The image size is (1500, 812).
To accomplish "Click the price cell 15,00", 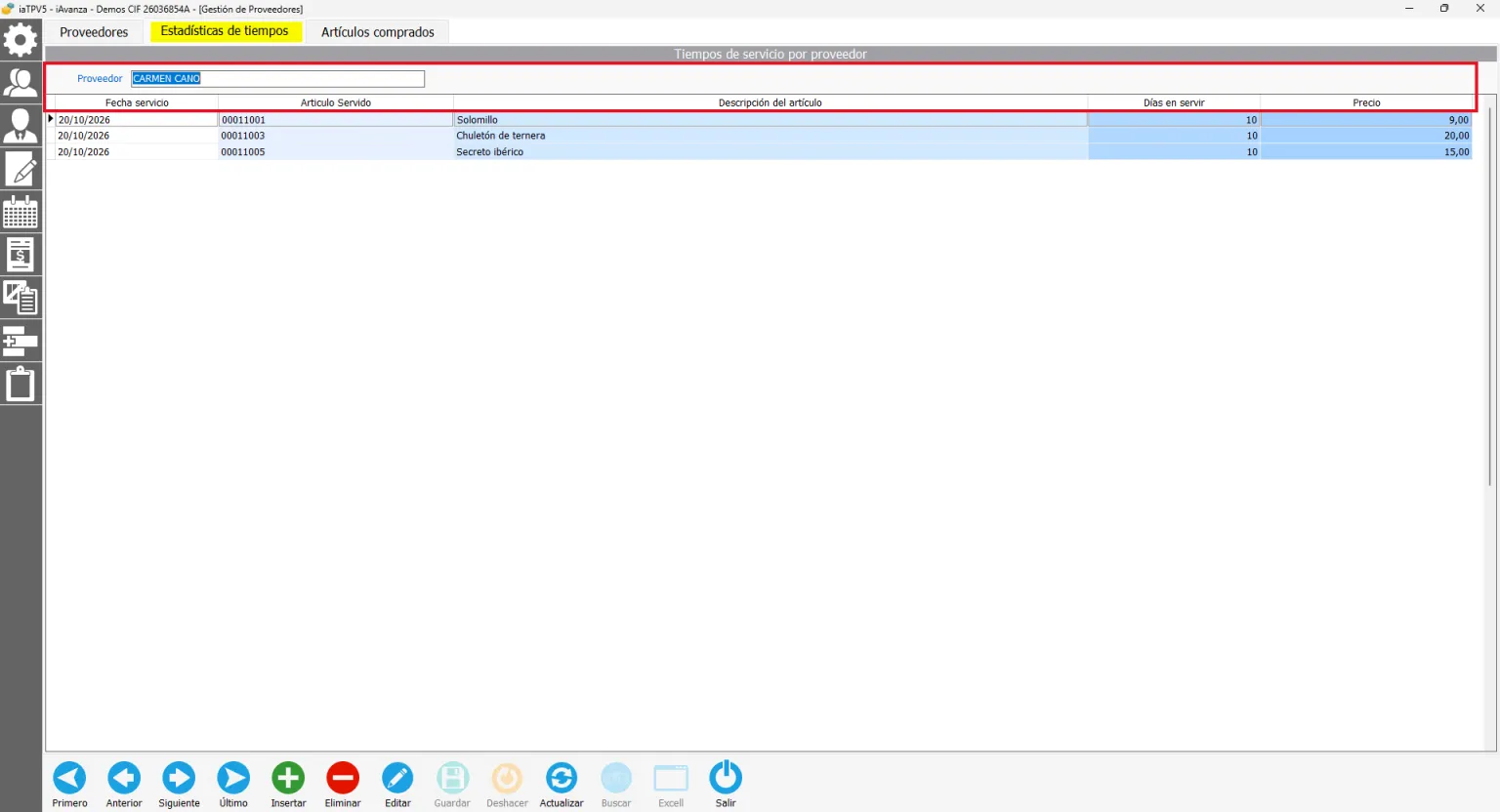I will (x=1366, y=152).
